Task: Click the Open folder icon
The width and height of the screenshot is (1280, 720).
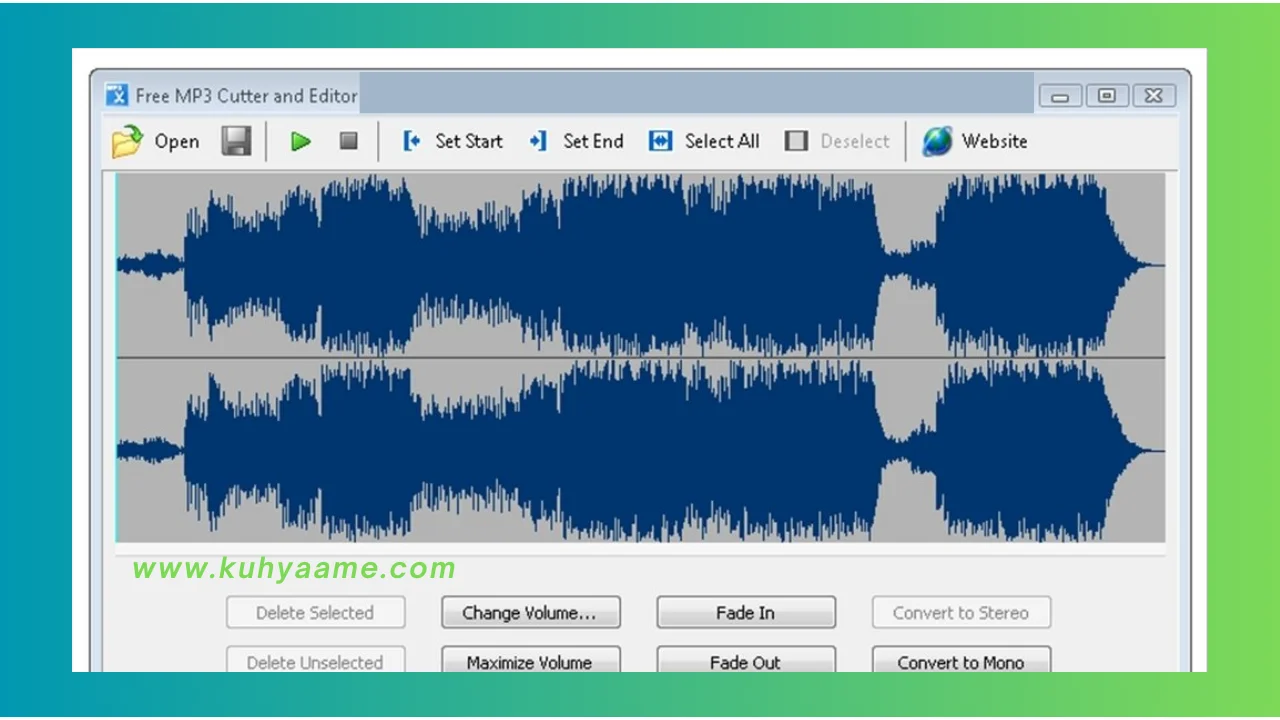Action: pyautogui.click(x=128, y=141)
